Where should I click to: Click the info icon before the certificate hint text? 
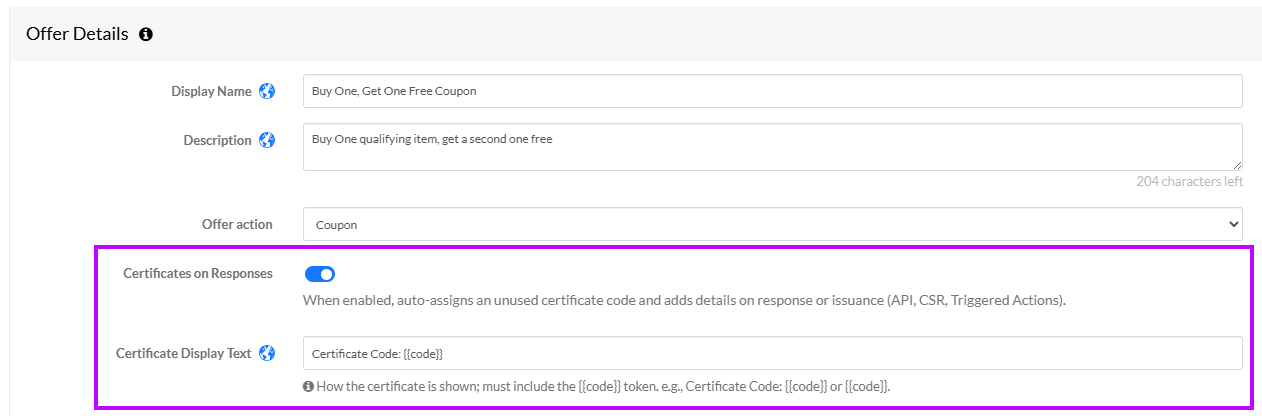[x=308, y=386]
